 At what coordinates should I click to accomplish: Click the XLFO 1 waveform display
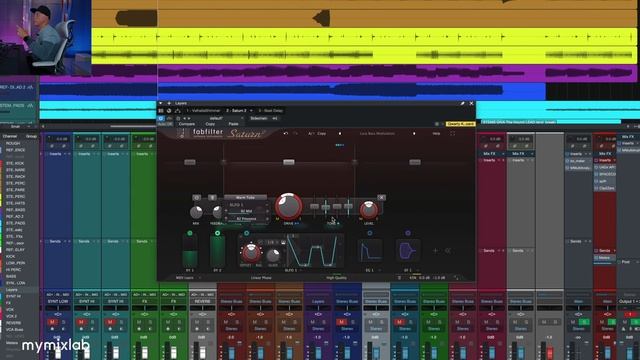(315, 251)
